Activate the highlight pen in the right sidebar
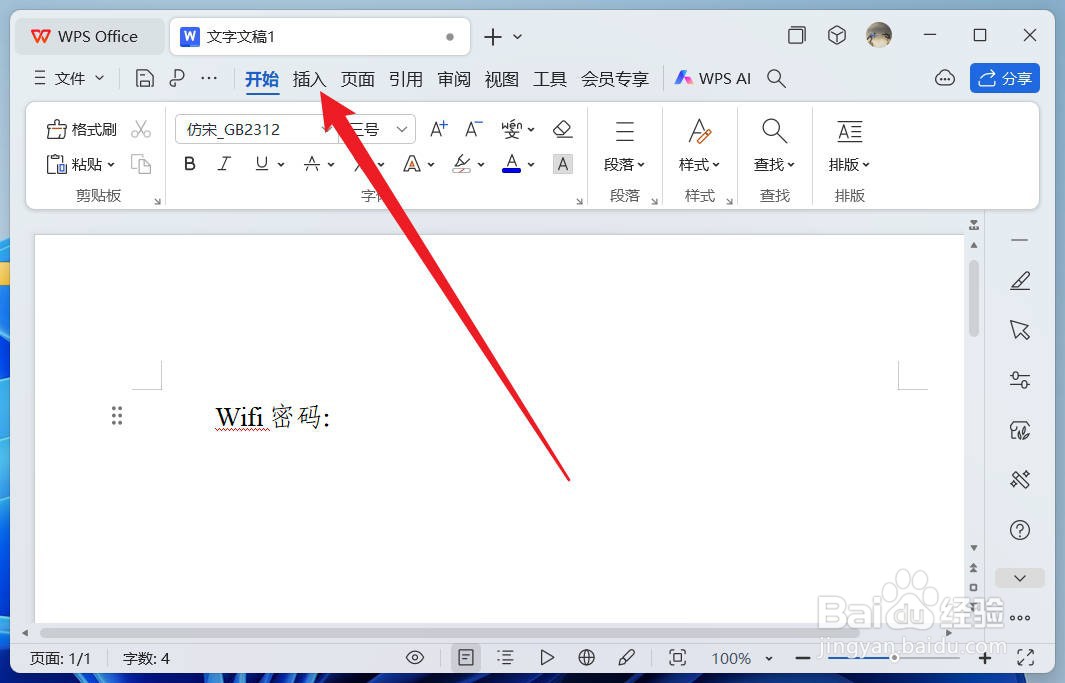Viewport: 1065px width, 683px height. [1019, 280]
